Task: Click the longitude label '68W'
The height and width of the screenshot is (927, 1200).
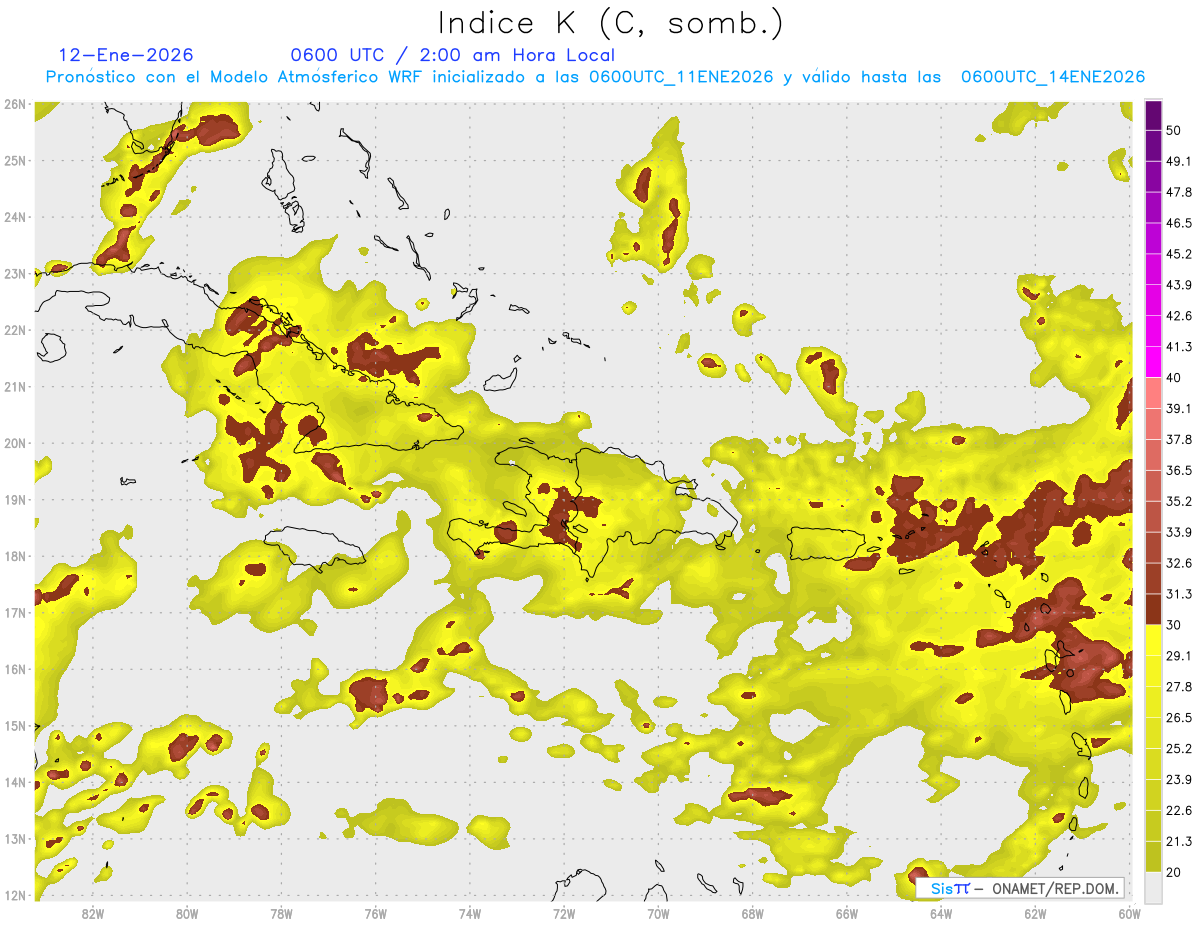Action: pos(752,913)
